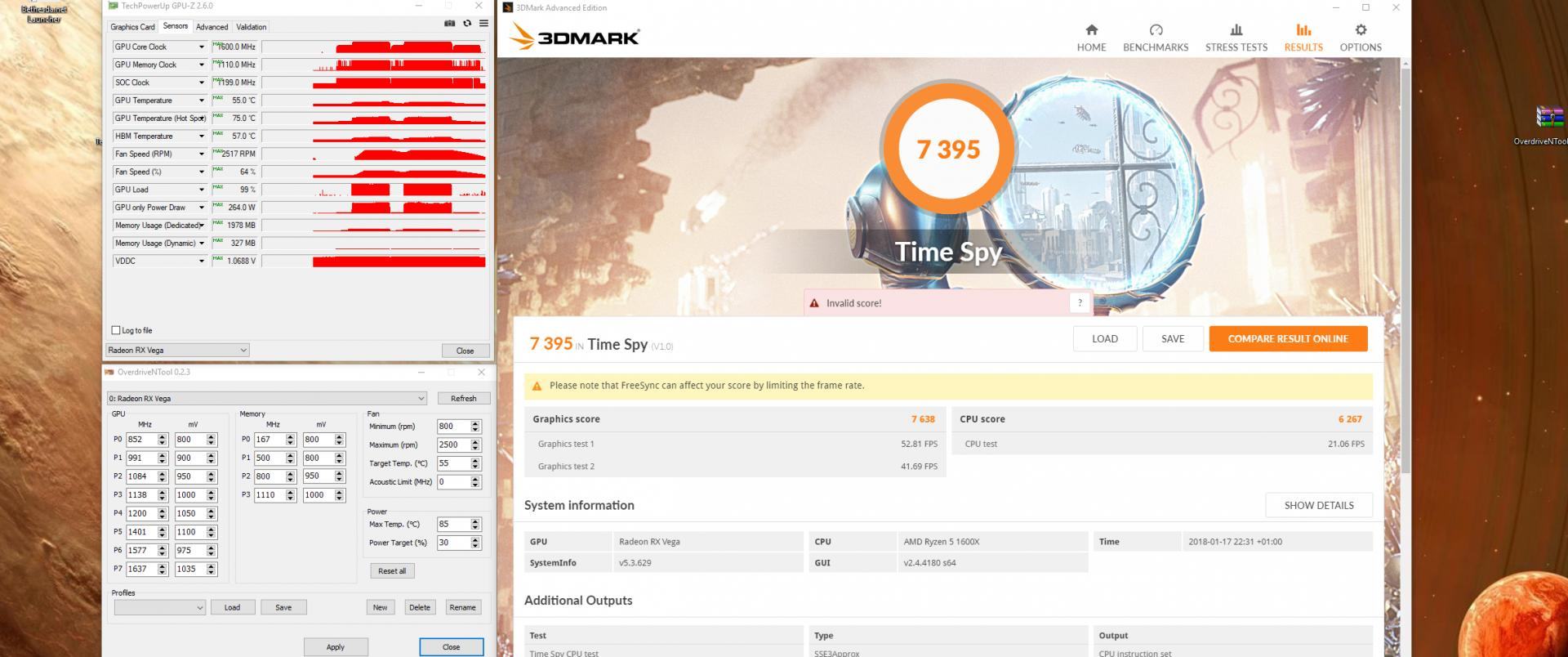Click the Memory P3 MHz field
This screenshot has height=657, width=1568.
point(269,494)
